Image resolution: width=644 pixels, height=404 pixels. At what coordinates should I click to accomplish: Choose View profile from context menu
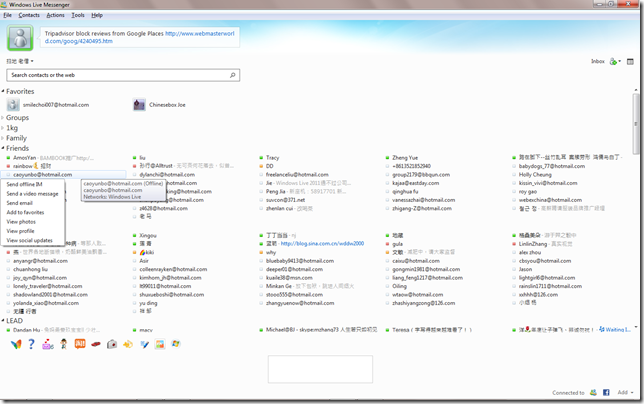[x=32, y=231]
